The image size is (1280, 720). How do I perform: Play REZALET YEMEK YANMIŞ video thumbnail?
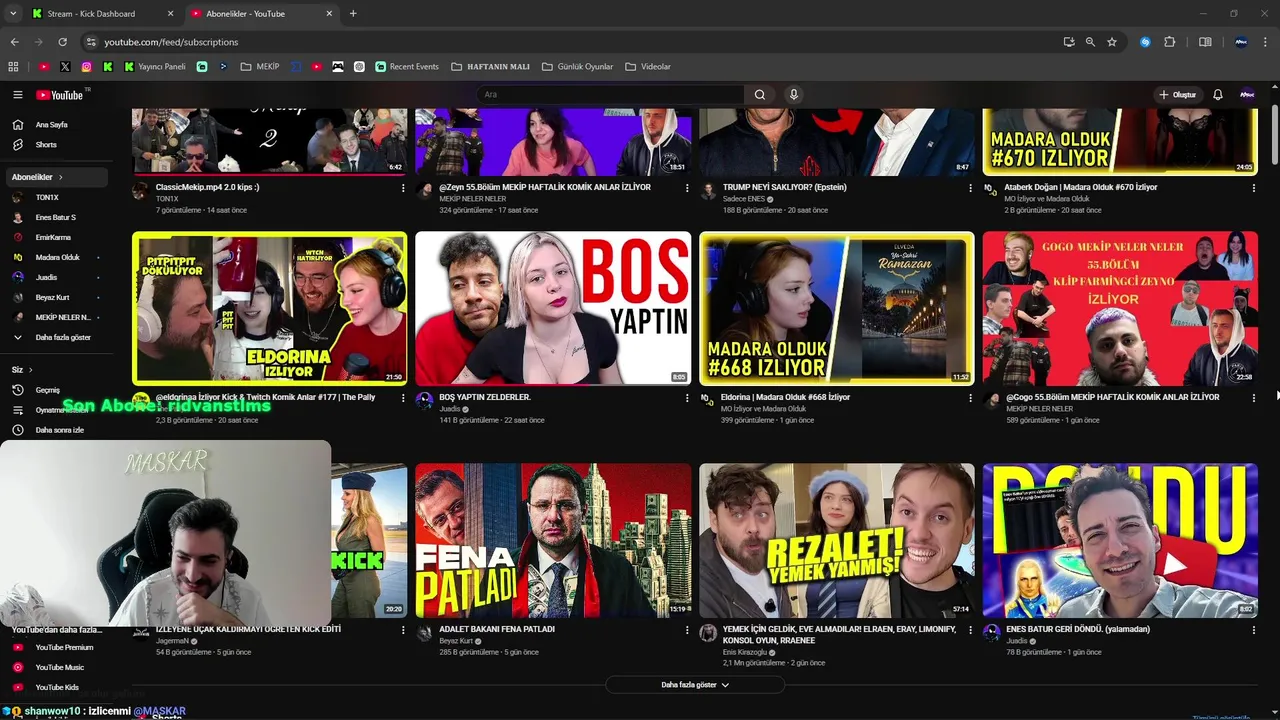pos(837,541)
